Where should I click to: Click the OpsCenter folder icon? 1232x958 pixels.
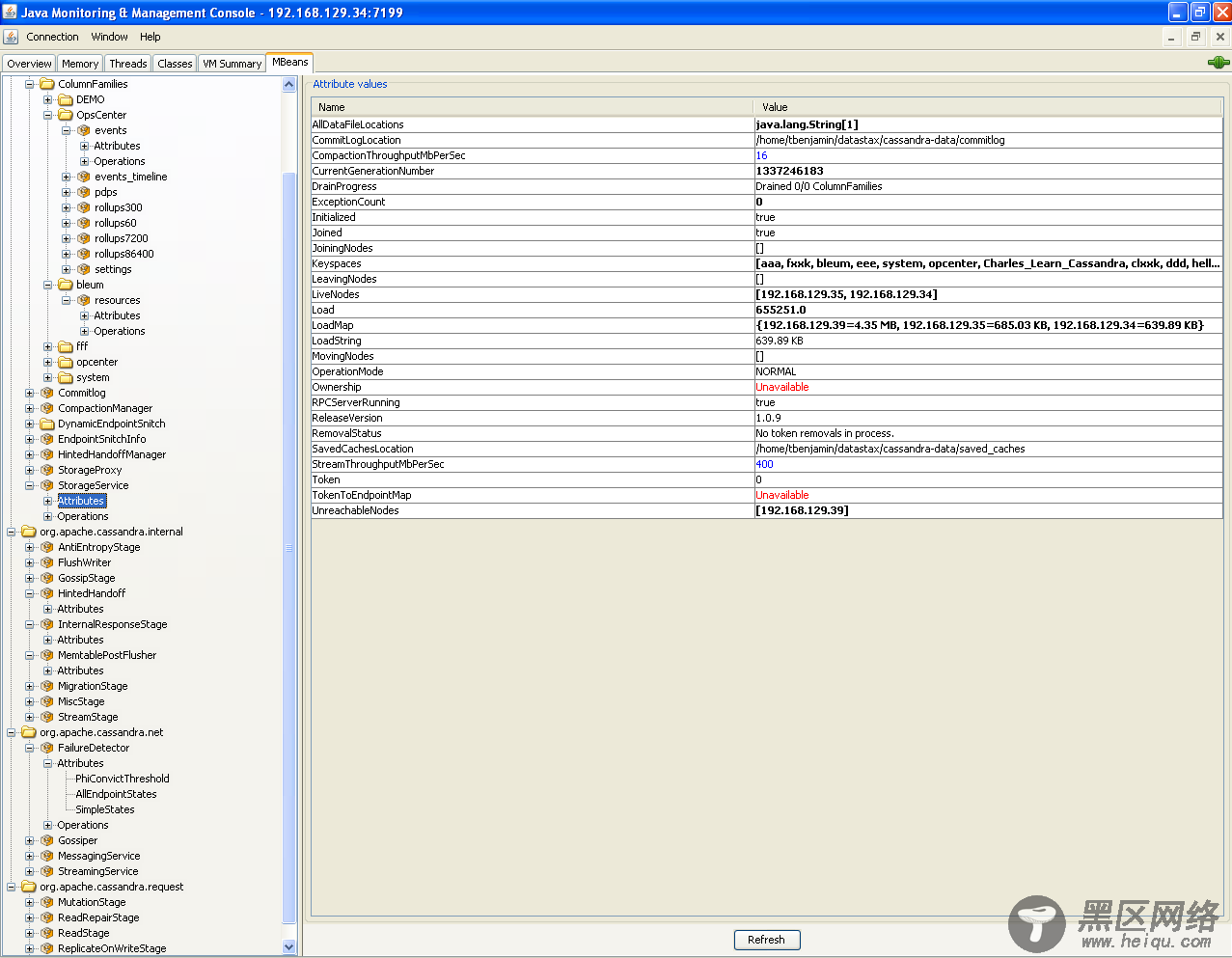coord(66,115)
